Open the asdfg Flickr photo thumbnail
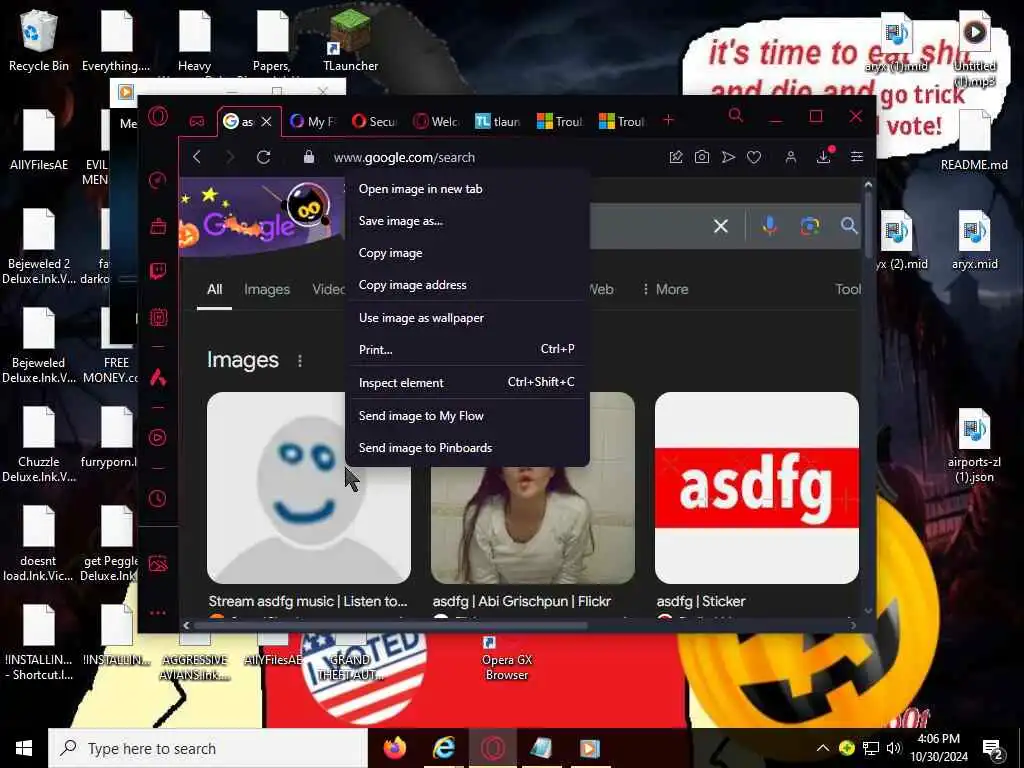 (533, 526)
